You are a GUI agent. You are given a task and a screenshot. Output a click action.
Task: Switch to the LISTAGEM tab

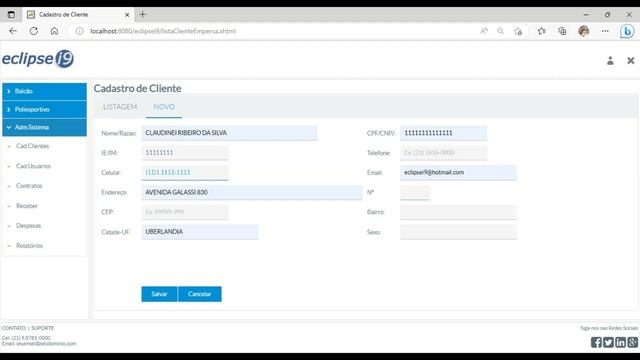coord(120,107)
